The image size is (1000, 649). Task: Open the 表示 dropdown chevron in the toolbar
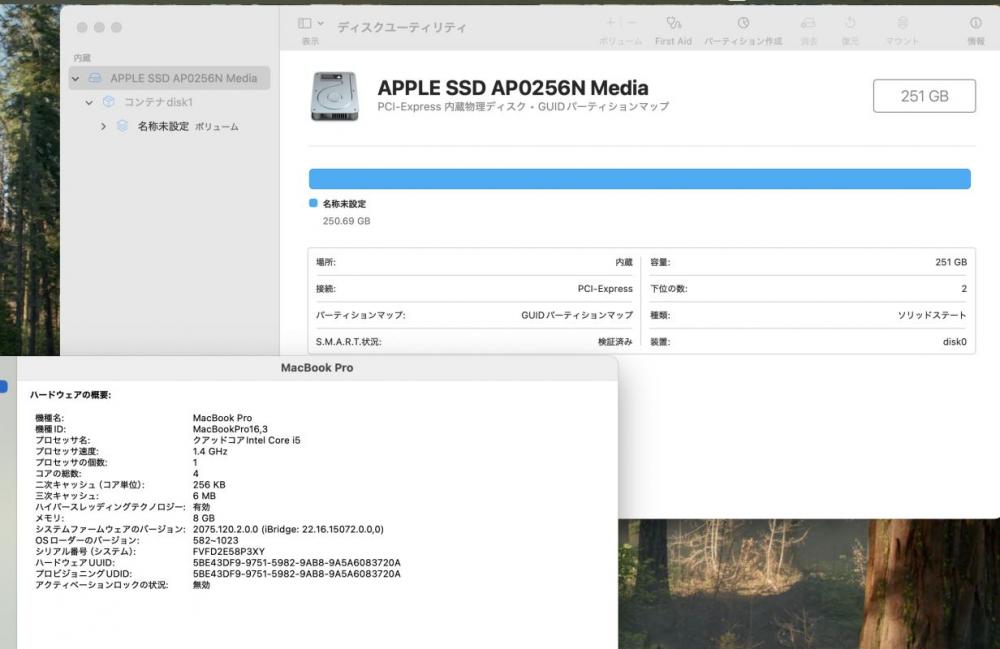321,24
